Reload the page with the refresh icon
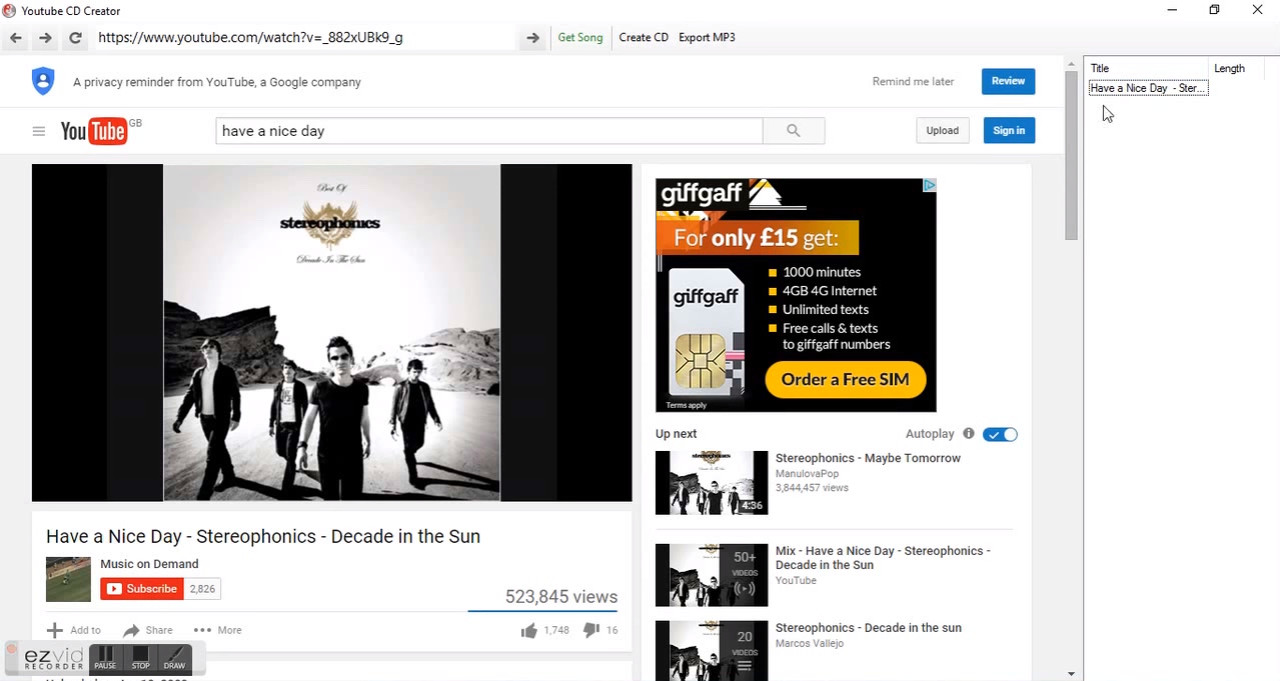1280x681 pixels. [75, 38]
